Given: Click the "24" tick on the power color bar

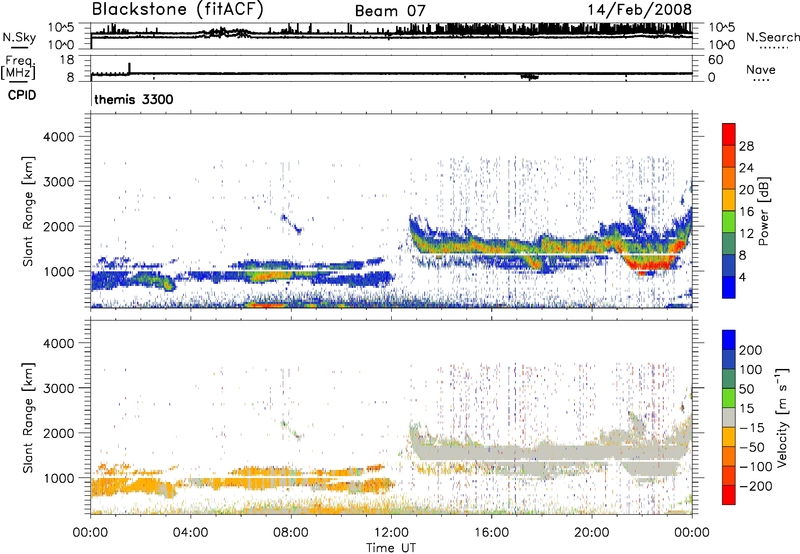Looking at the screenshot, I should point(746,168).
